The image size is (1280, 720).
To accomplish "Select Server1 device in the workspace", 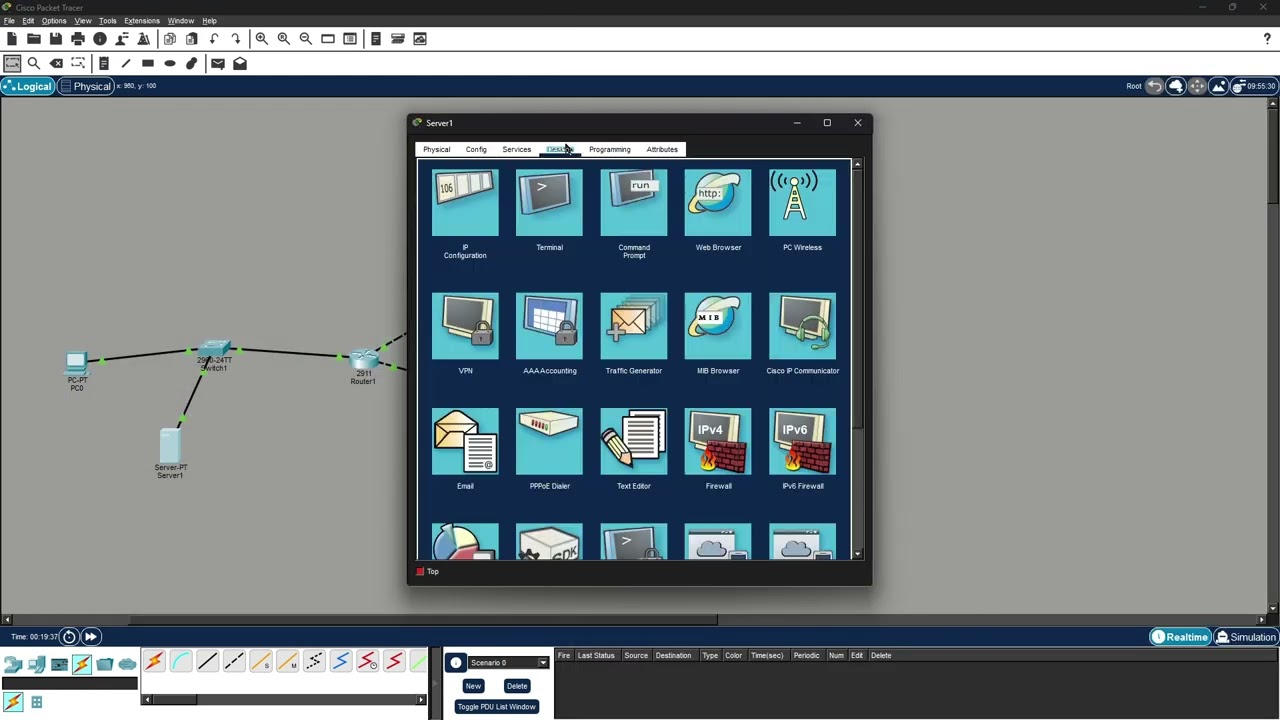I will pyautogui.click(x=171, y=444).
